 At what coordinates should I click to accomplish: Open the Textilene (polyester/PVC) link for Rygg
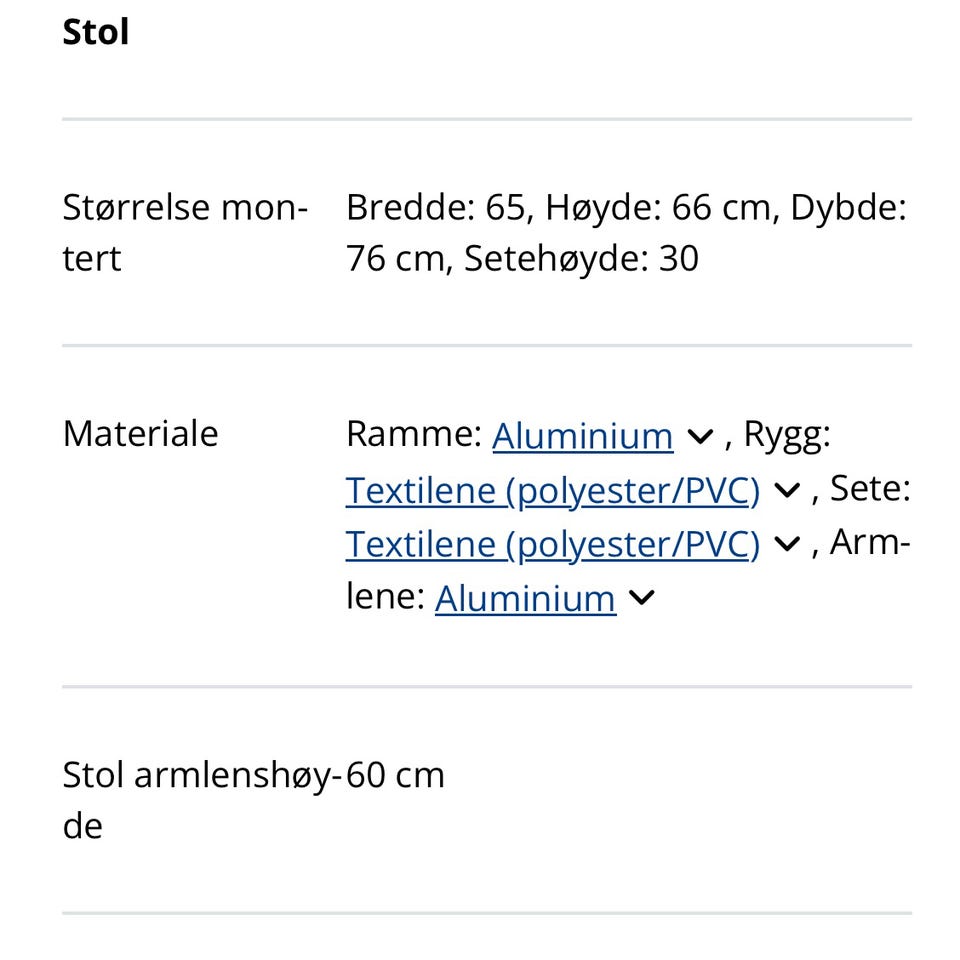[x=552, y=490]
